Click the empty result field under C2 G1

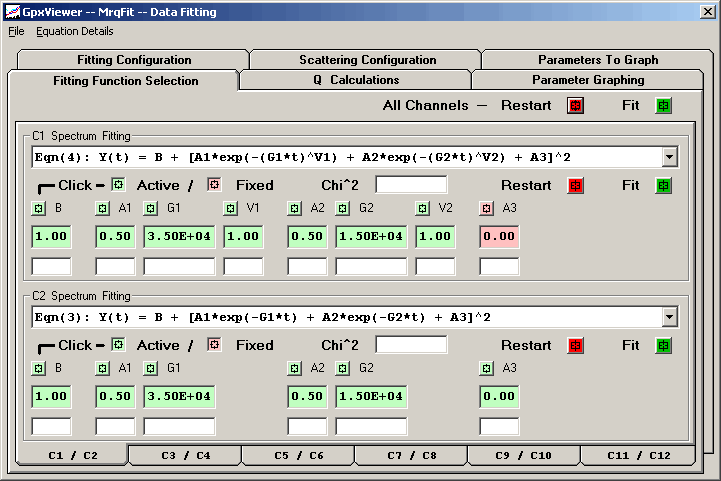(x=179, y=426)
